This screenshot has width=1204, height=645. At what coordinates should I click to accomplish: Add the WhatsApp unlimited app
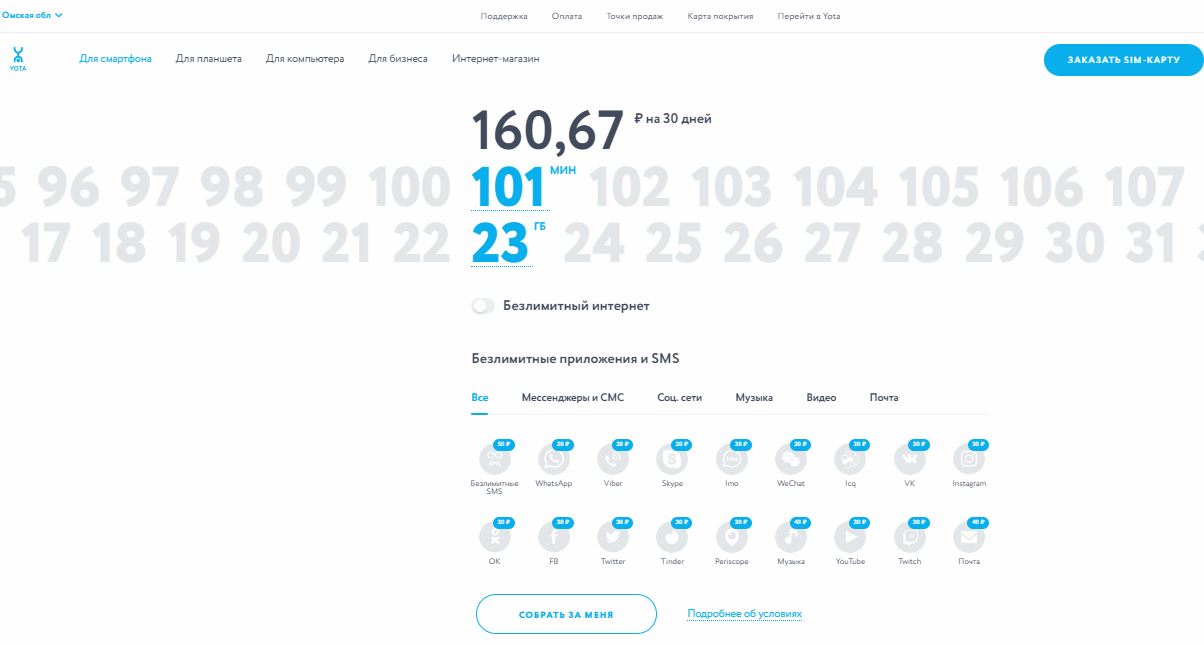tap(554, 460)
